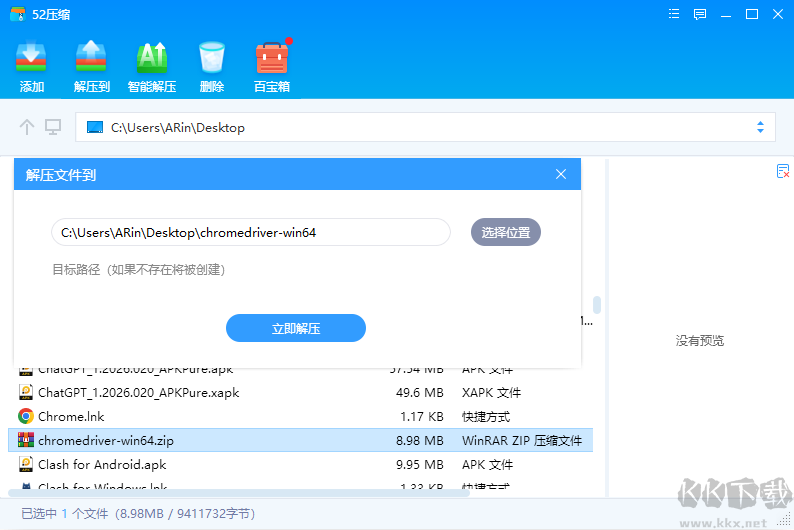Click the vertical scrollbar of file list
This screenshot has width=794, height=530.
point(597,305)
